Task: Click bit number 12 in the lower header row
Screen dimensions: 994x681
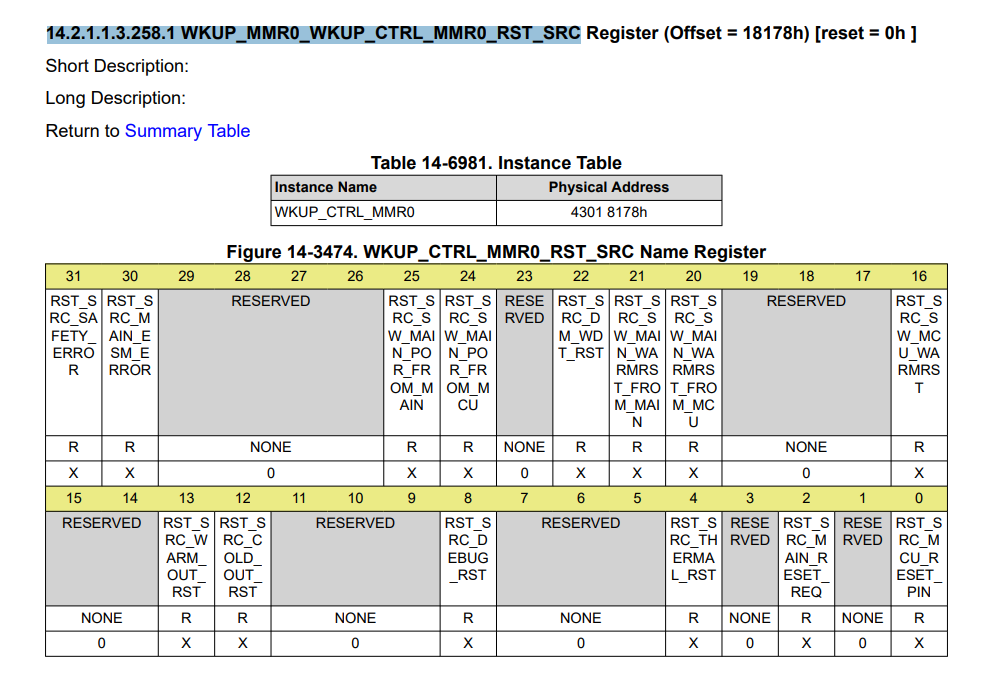Action: pos(243,498)
